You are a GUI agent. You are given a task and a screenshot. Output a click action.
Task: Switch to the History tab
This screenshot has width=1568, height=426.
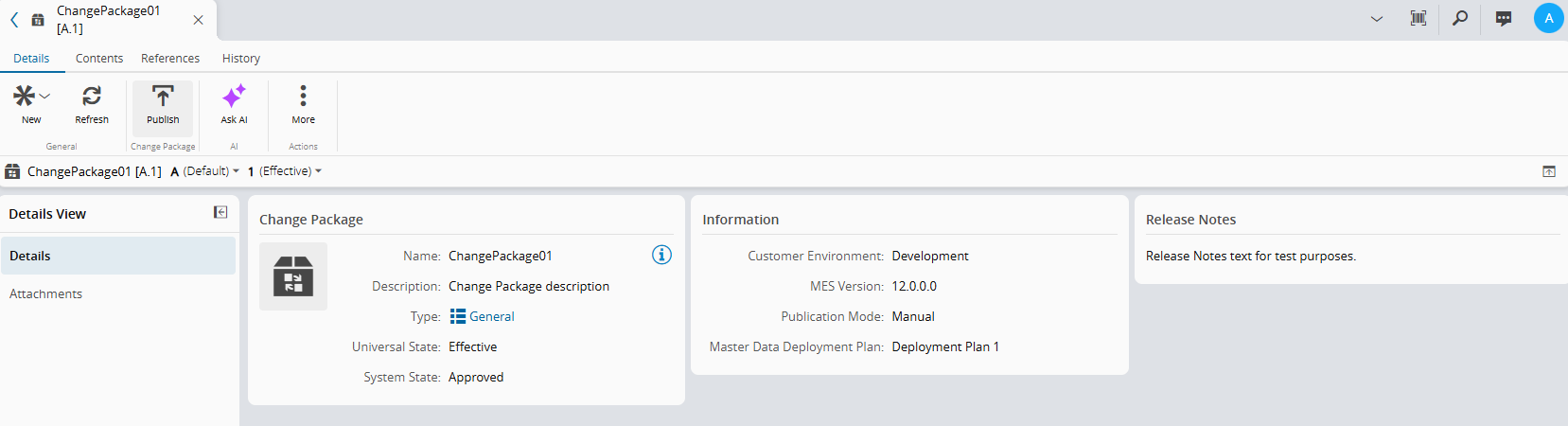point(241,58)
